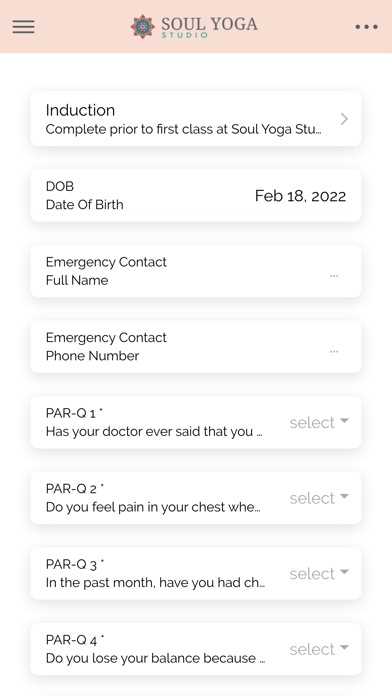Click the PAR-Q 1 dropdown arrow

click(x=344, y=421)
